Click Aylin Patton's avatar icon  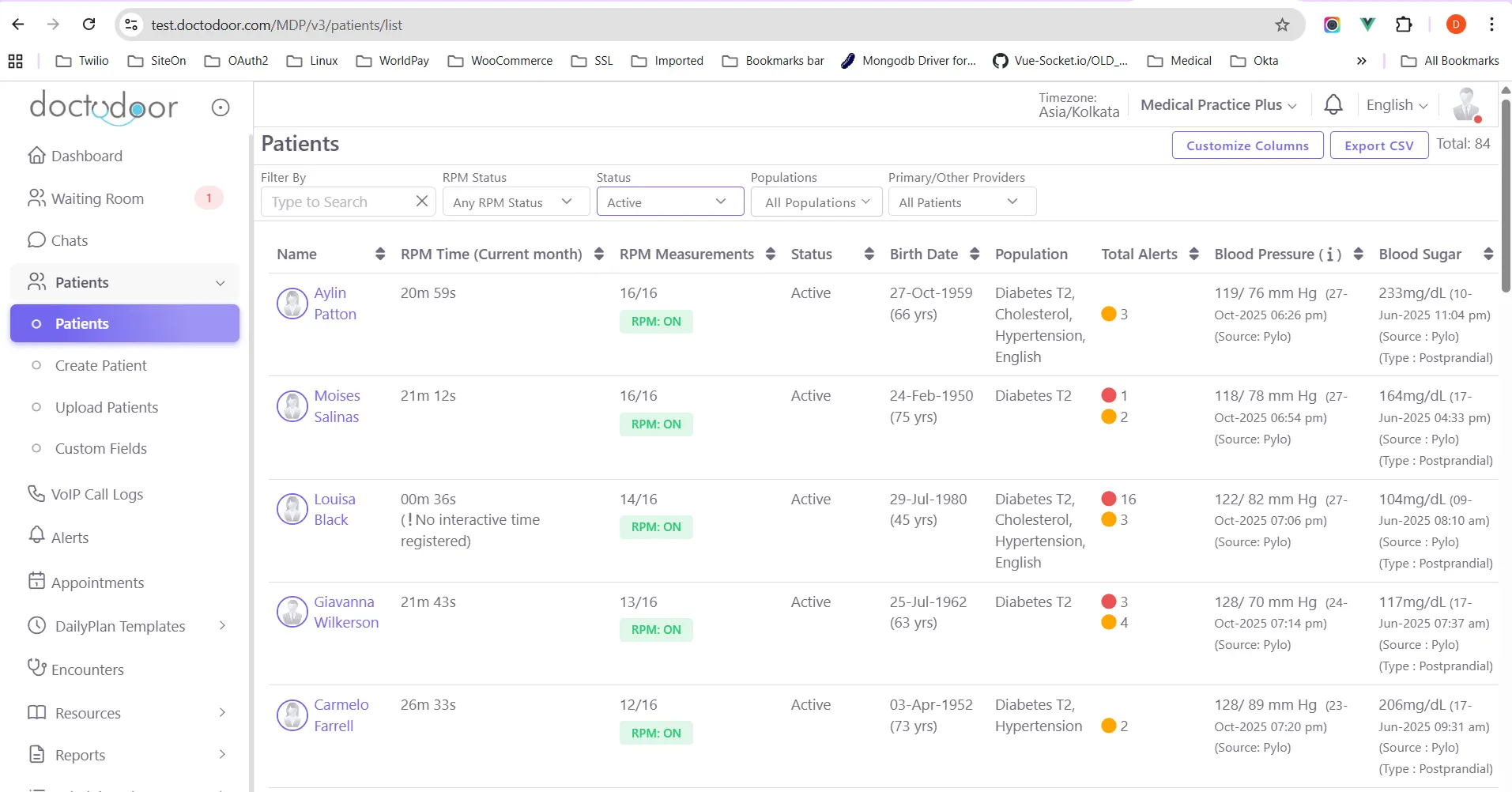tap(292, 304)
